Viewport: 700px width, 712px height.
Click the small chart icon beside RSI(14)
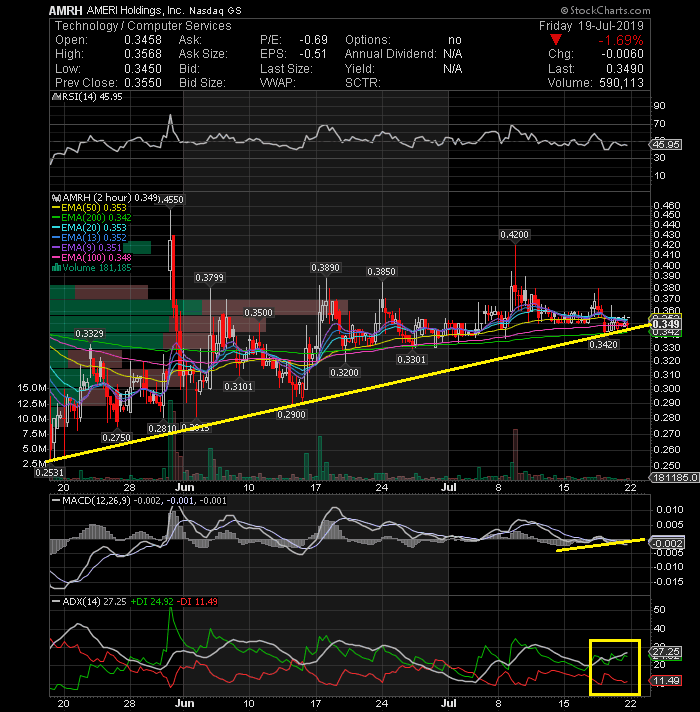pos(56,97)
